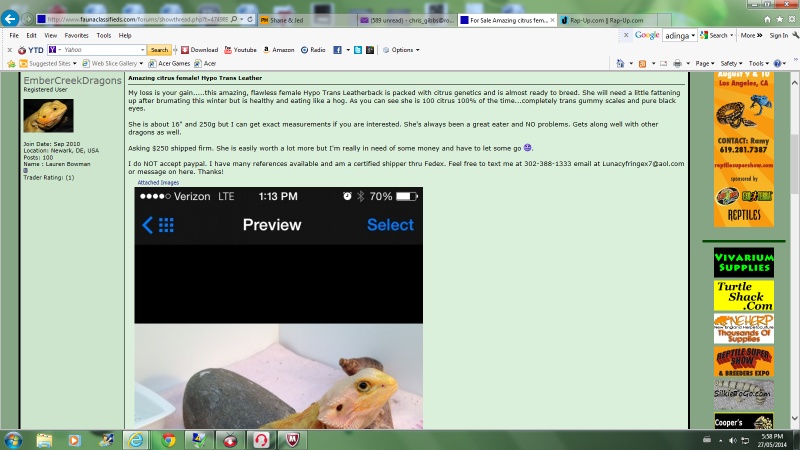The image size is (800, 450).
Task: Close the YTD toolbar with its X
Action: [9, 50]
